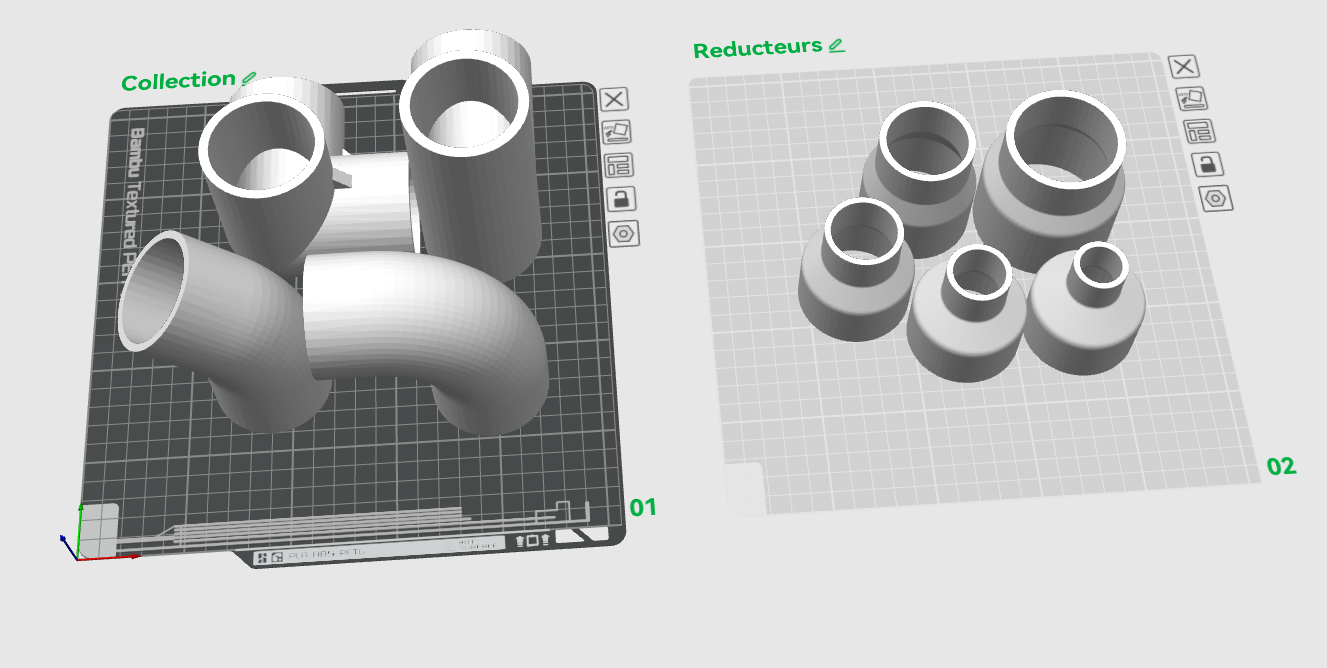Auto-orient objects on the Collection plate

pyautogui.click(x=617, y=132)
